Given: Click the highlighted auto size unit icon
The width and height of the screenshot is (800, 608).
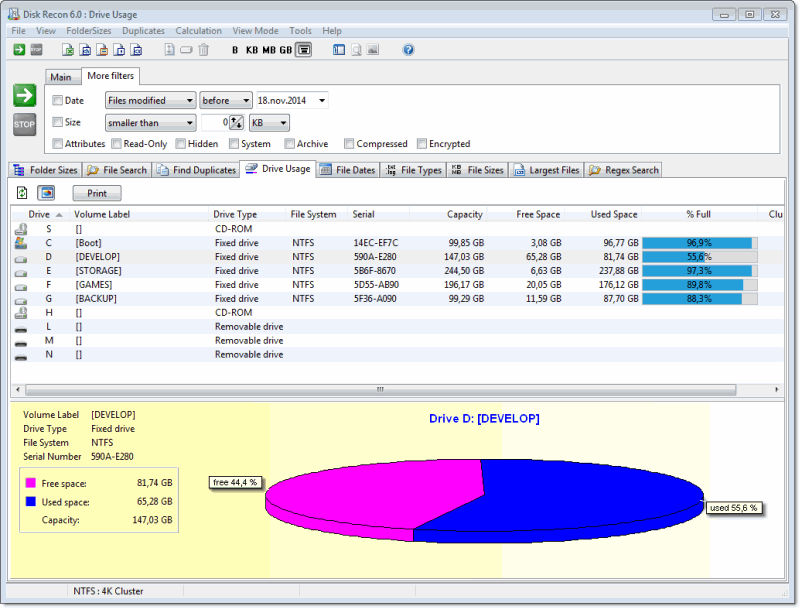Looking at the screenshot, I should (304, 50).
